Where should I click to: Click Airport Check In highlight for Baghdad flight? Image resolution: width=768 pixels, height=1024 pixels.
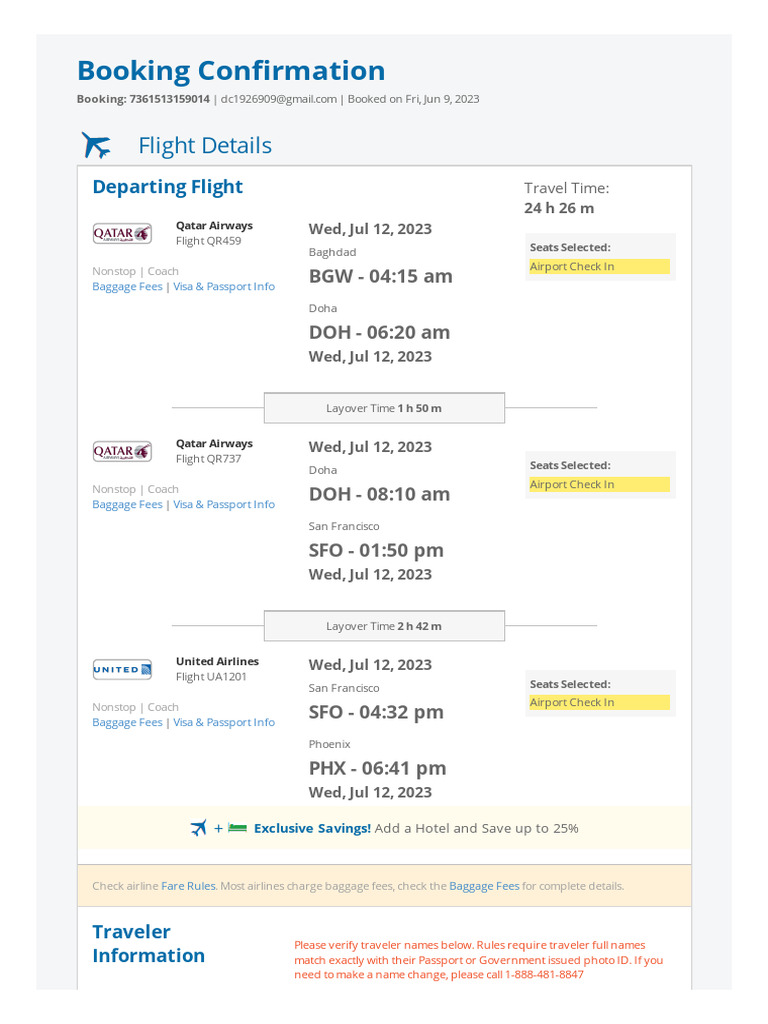tap(599, 267)
